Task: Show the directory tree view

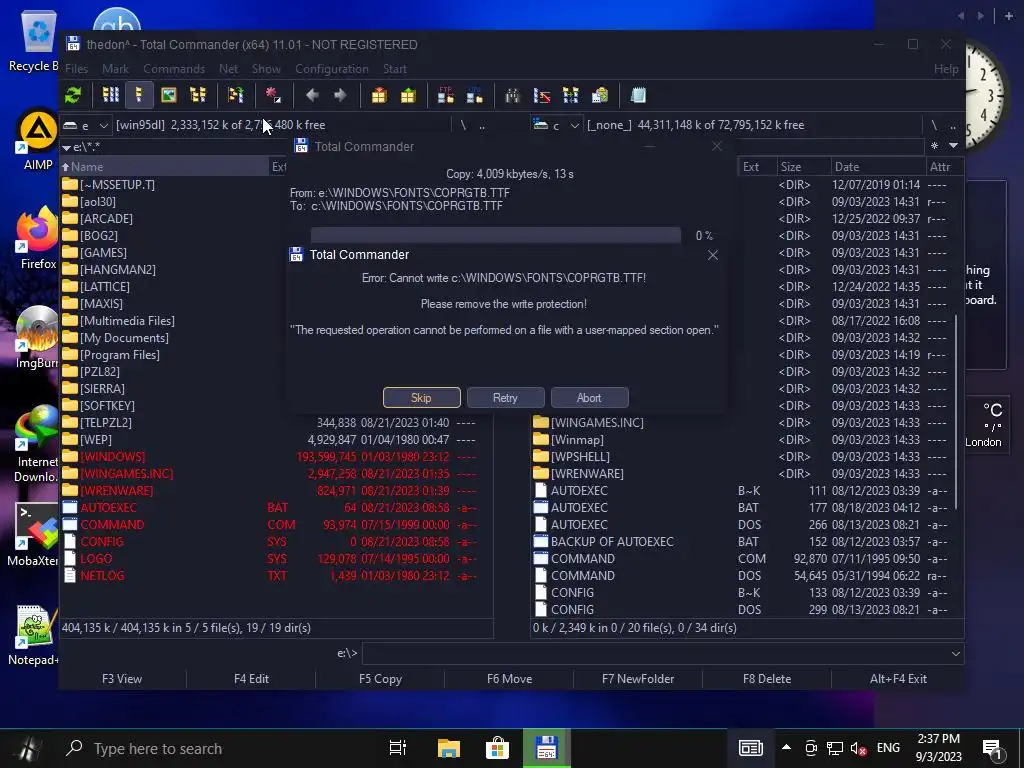Action: pyautogui.click(x=197, y=95)
